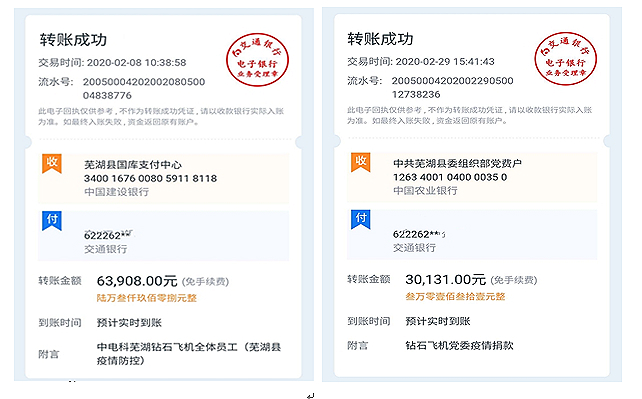The image size is (642, 399).
Task: Click the red bank stamp on right receipt
Action: tap(565, 59)
